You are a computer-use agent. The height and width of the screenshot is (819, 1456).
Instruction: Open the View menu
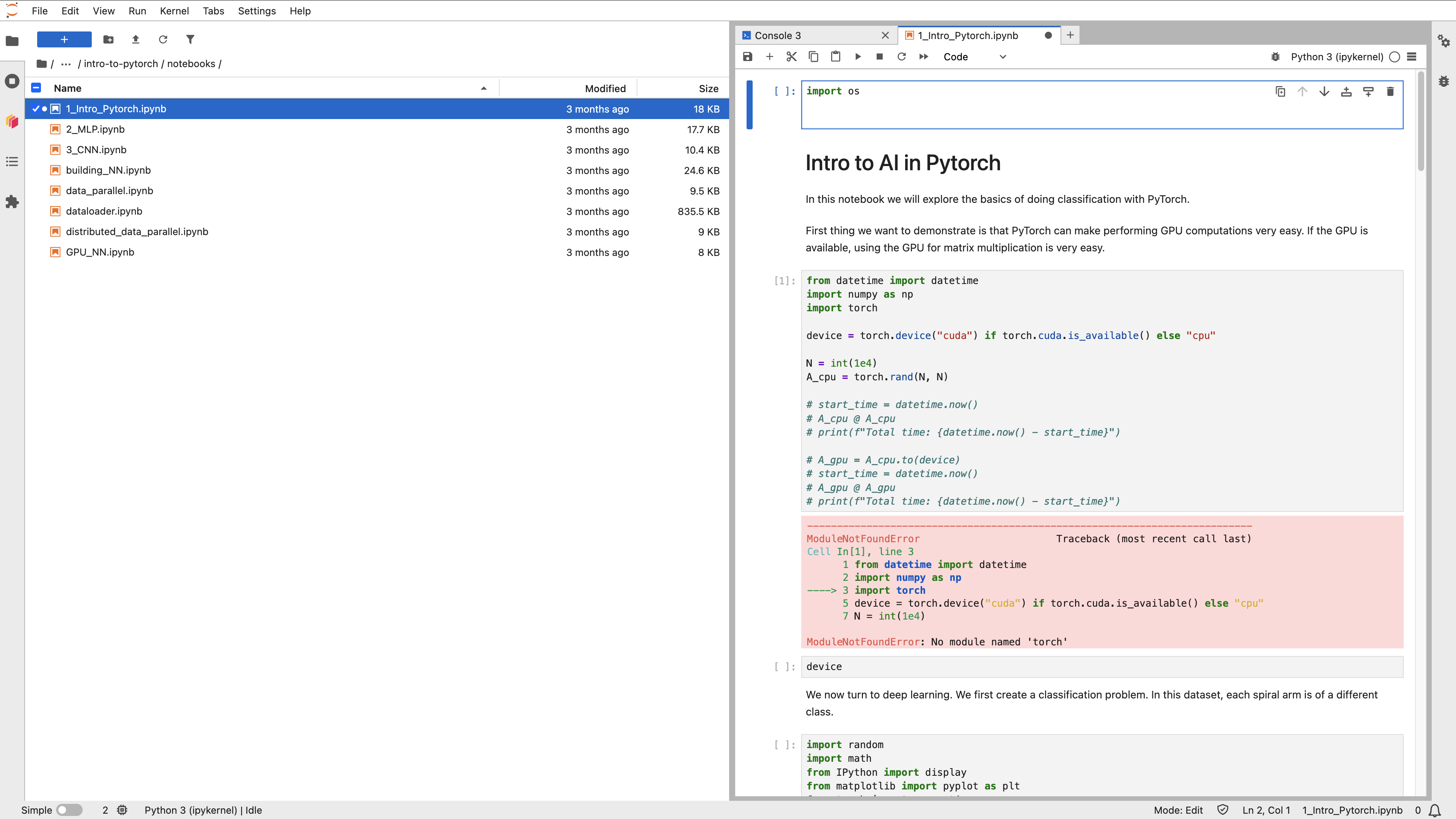click(104, 11)
